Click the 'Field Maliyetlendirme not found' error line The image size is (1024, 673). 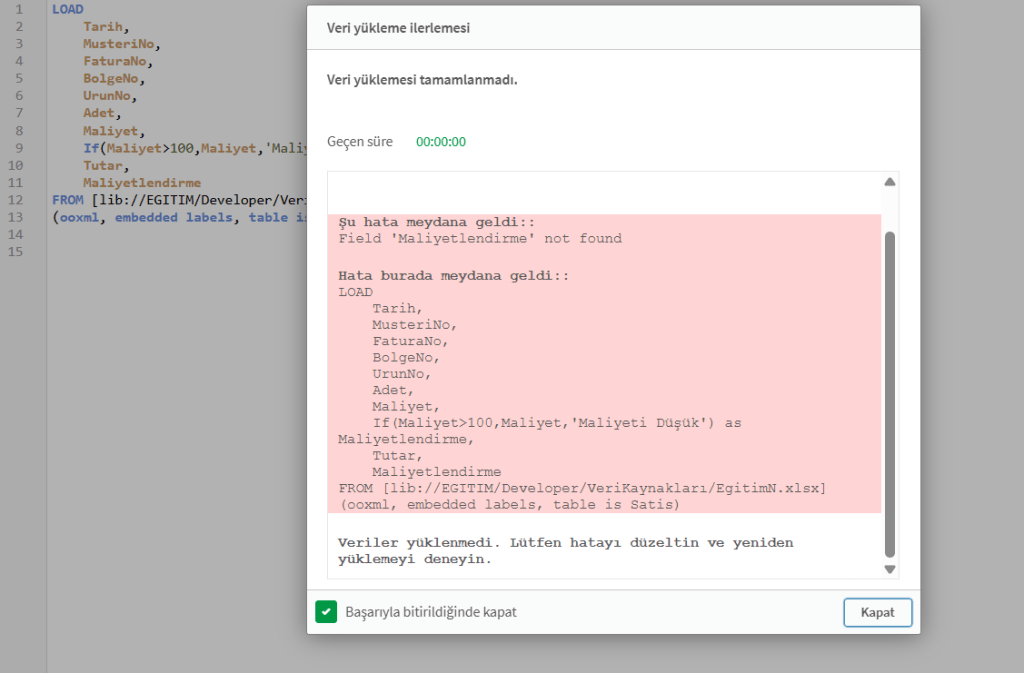pyautogui.click(x=480, y=239)
